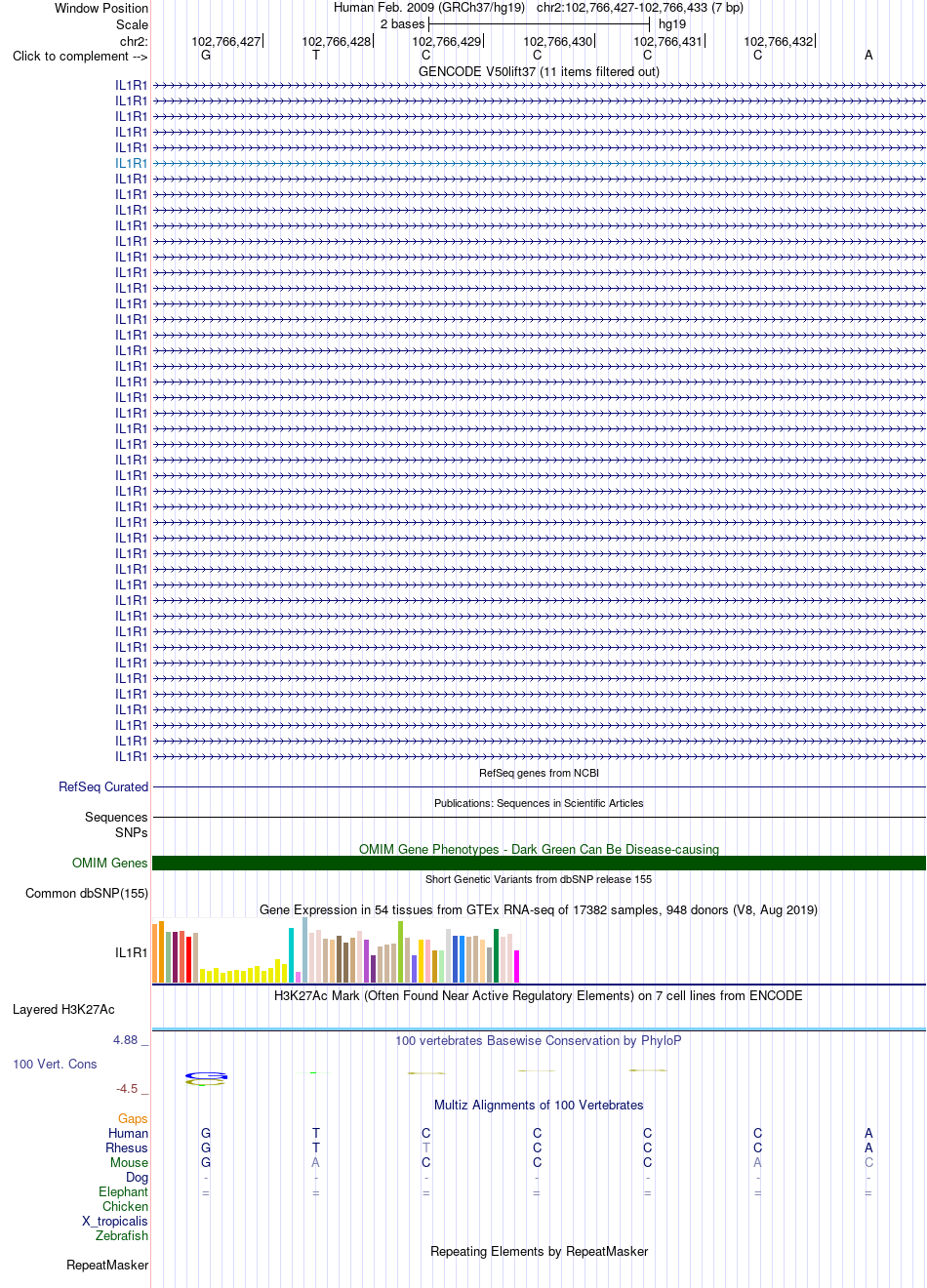The height and width of the screenshot is (1288, 927).
Task: Click the first orange bar in GTEx chart
Action: 154,953
